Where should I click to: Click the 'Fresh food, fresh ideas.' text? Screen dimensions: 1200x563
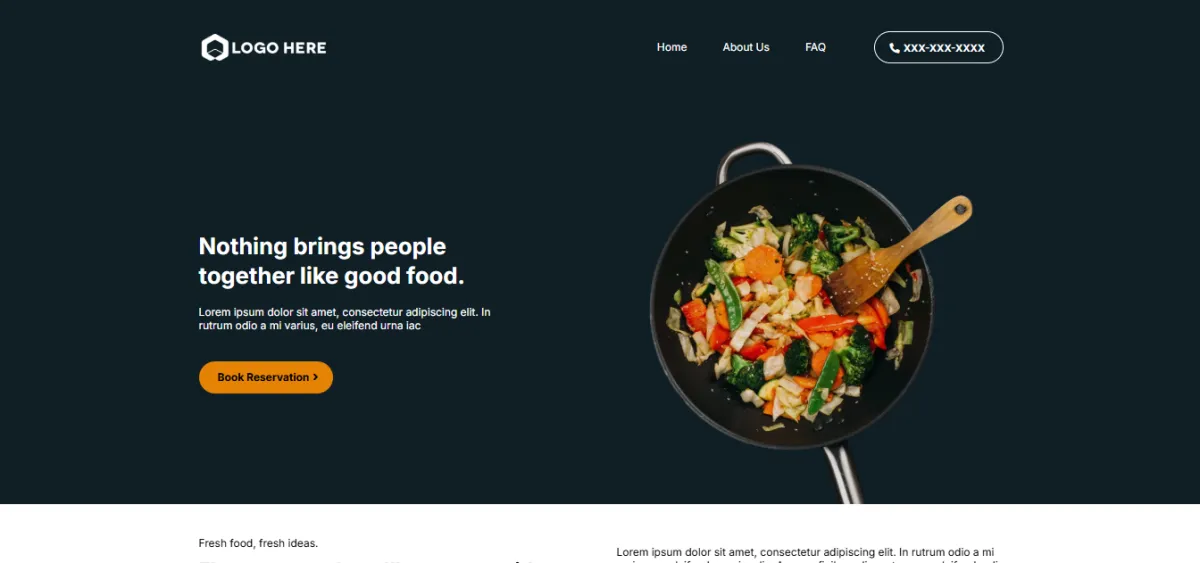click(x=258, y=543)
